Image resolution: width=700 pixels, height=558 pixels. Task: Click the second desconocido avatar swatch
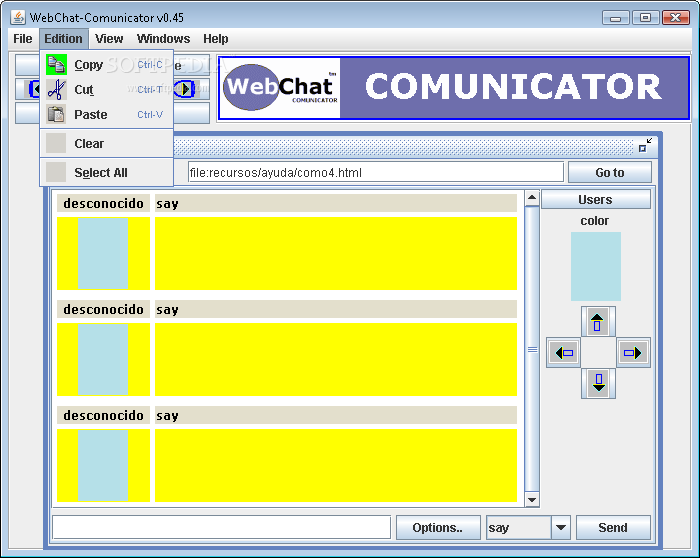tap(103, 359)
